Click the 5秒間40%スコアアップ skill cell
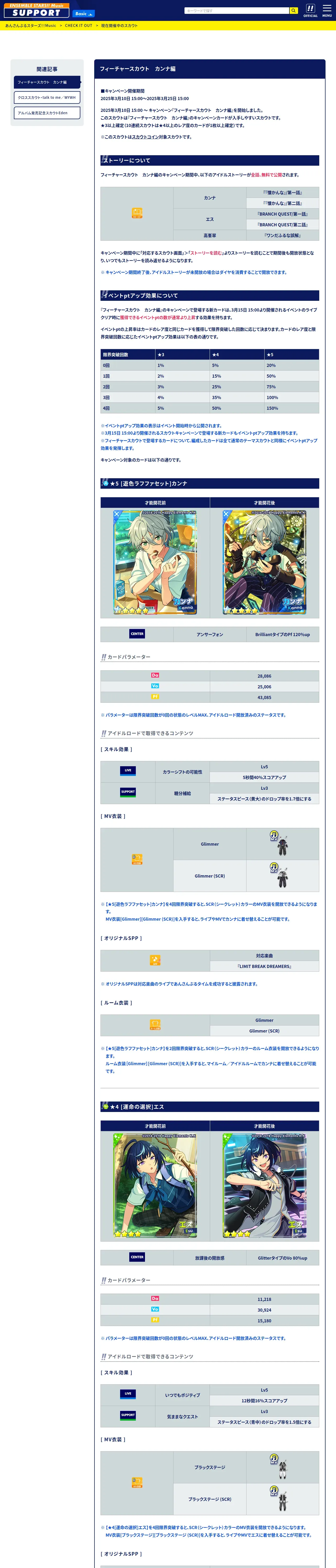This screenshot has width=336, height=1568. pyautogui.click(x=264, y=777)
